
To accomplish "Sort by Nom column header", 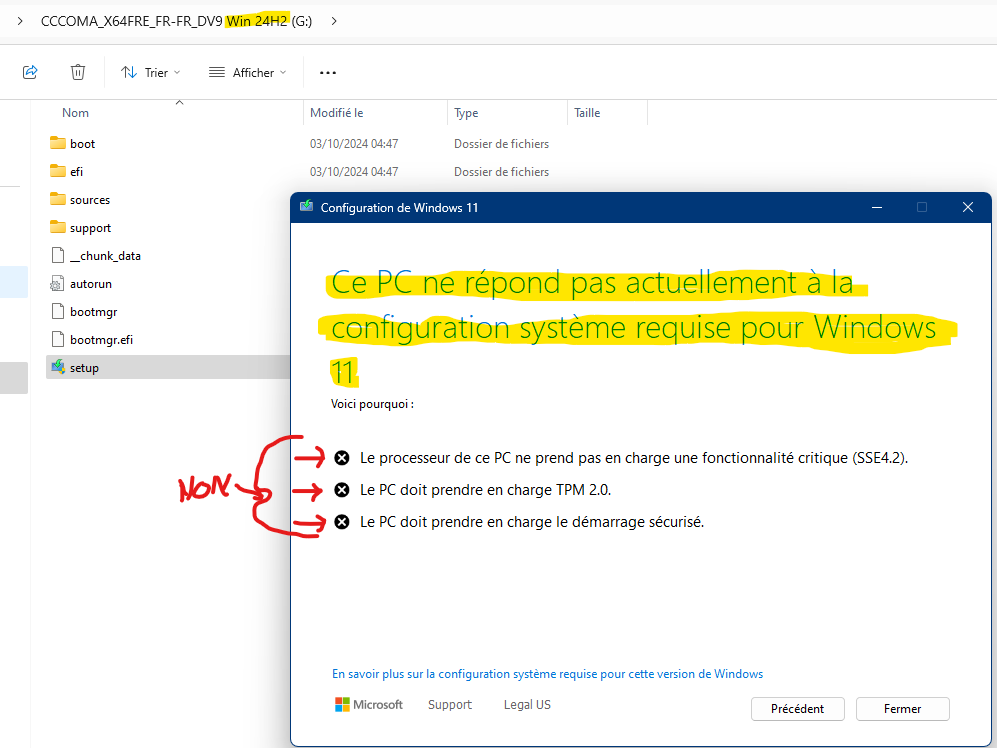I will pos(76,113).
